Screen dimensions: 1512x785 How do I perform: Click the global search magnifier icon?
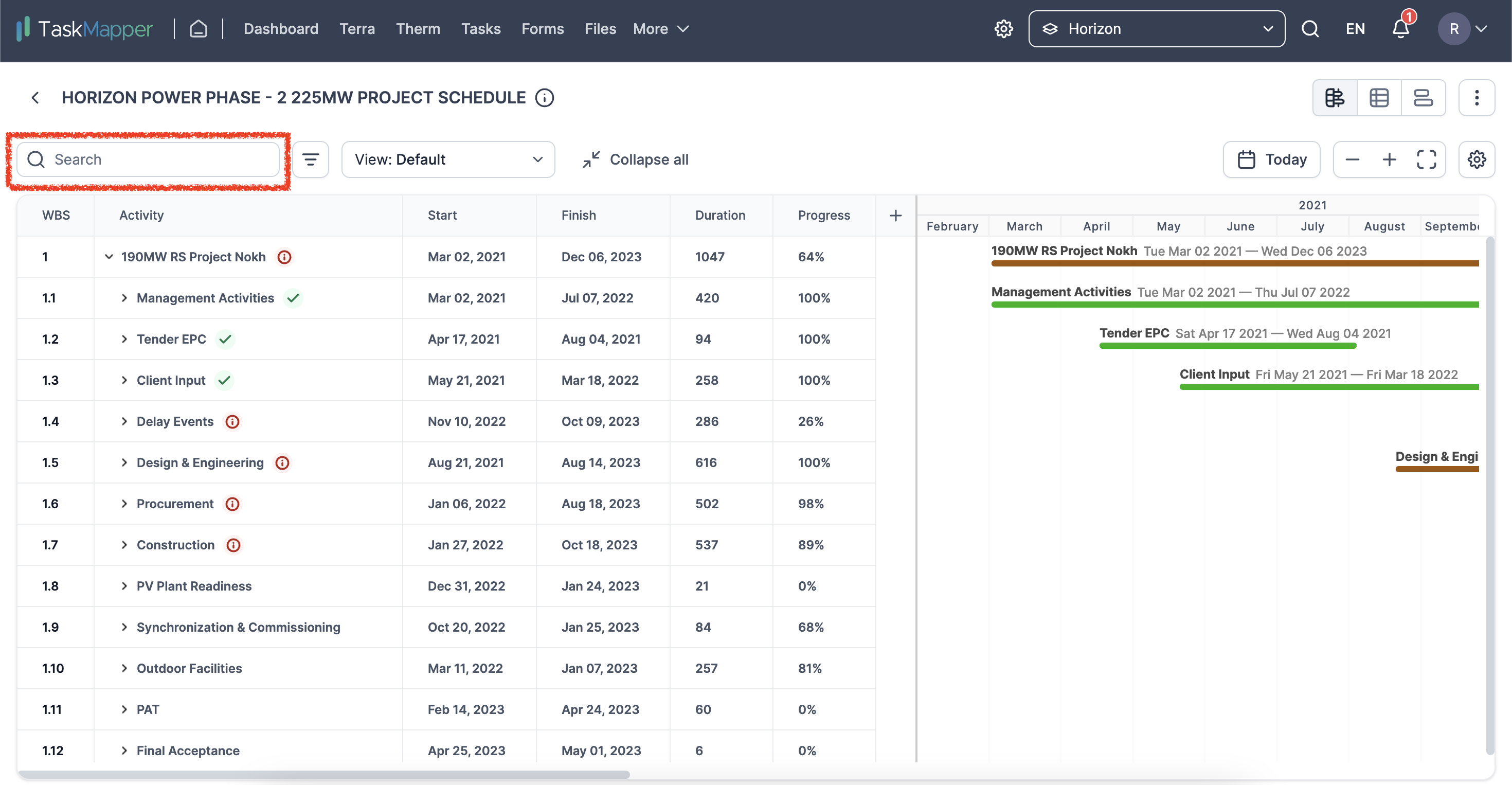[x=1310, y=29]
